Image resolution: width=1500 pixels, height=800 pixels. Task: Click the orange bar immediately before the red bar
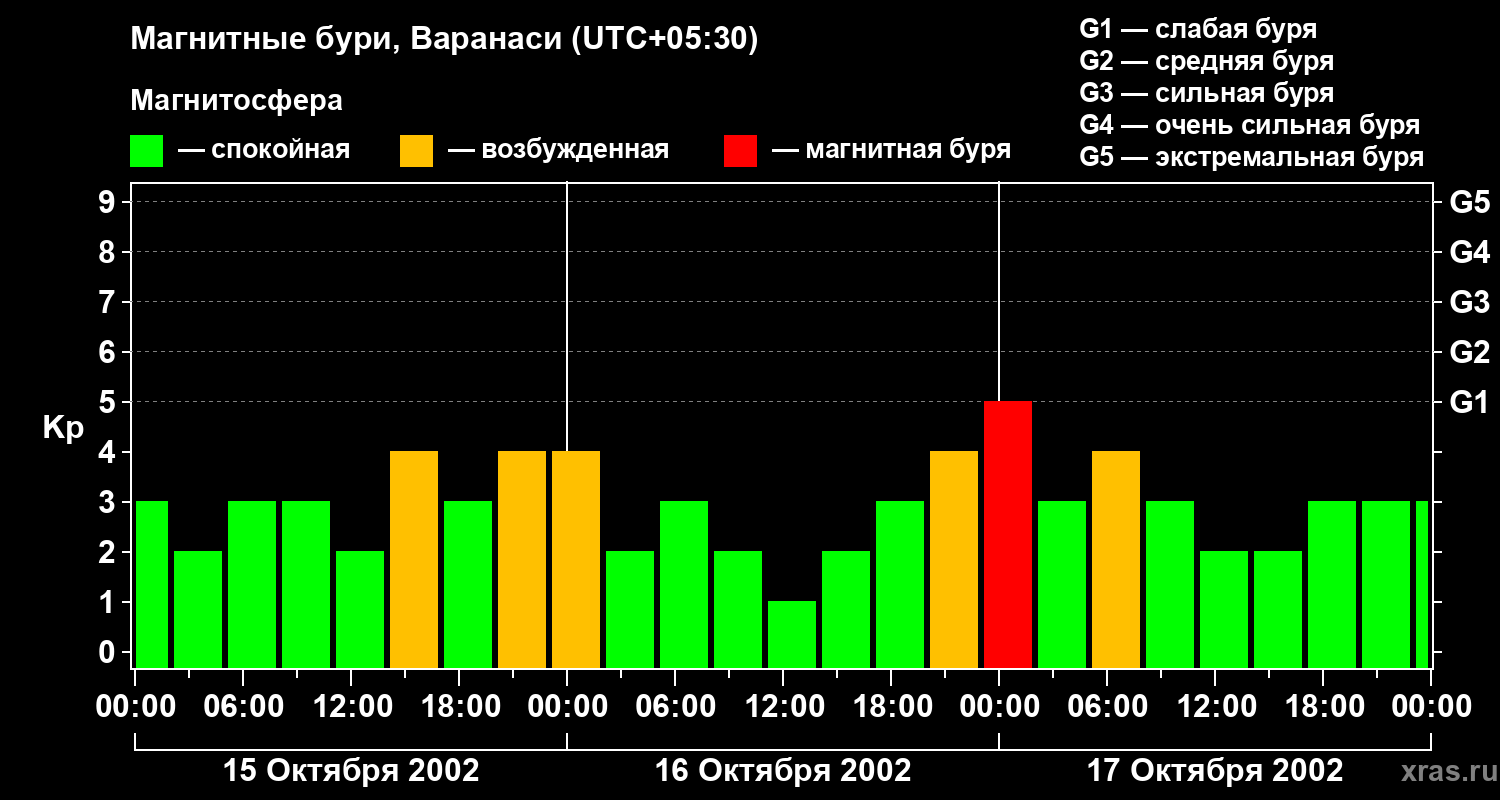tap(954, 560)
